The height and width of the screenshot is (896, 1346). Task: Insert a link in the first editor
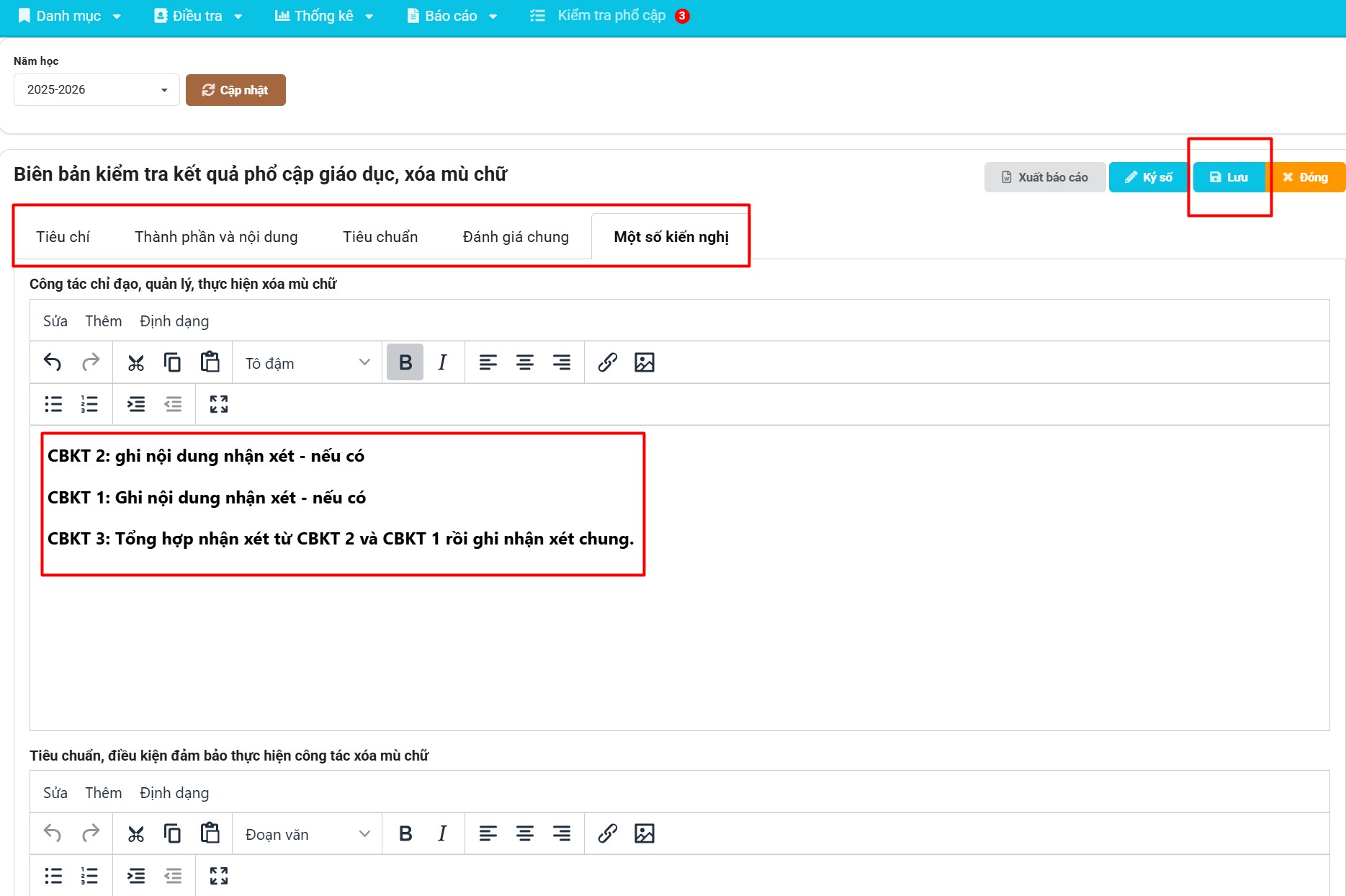click(607, 362)
